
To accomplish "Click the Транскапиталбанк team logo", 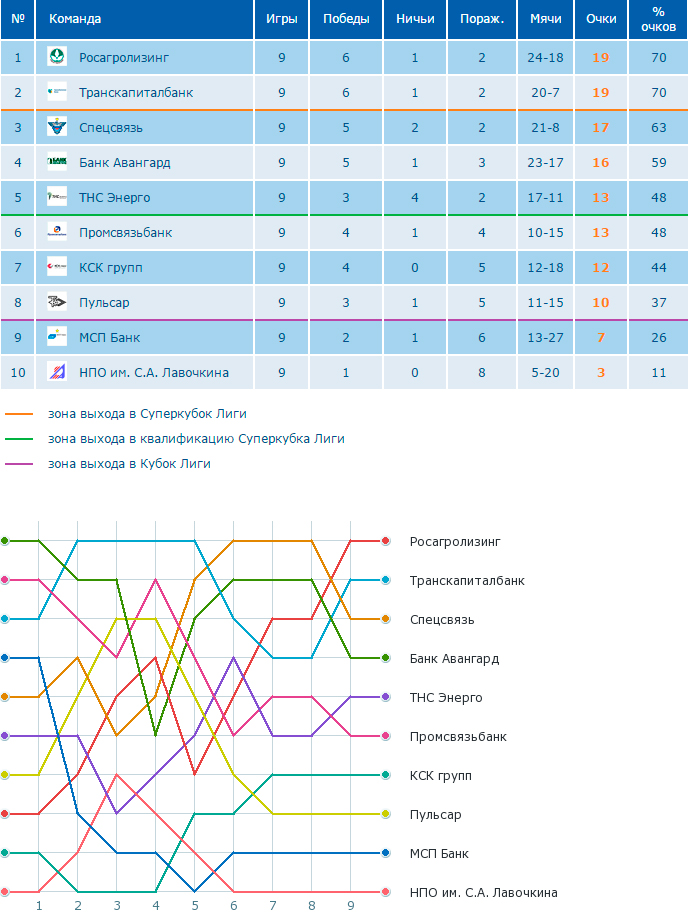I will (57, 92).
